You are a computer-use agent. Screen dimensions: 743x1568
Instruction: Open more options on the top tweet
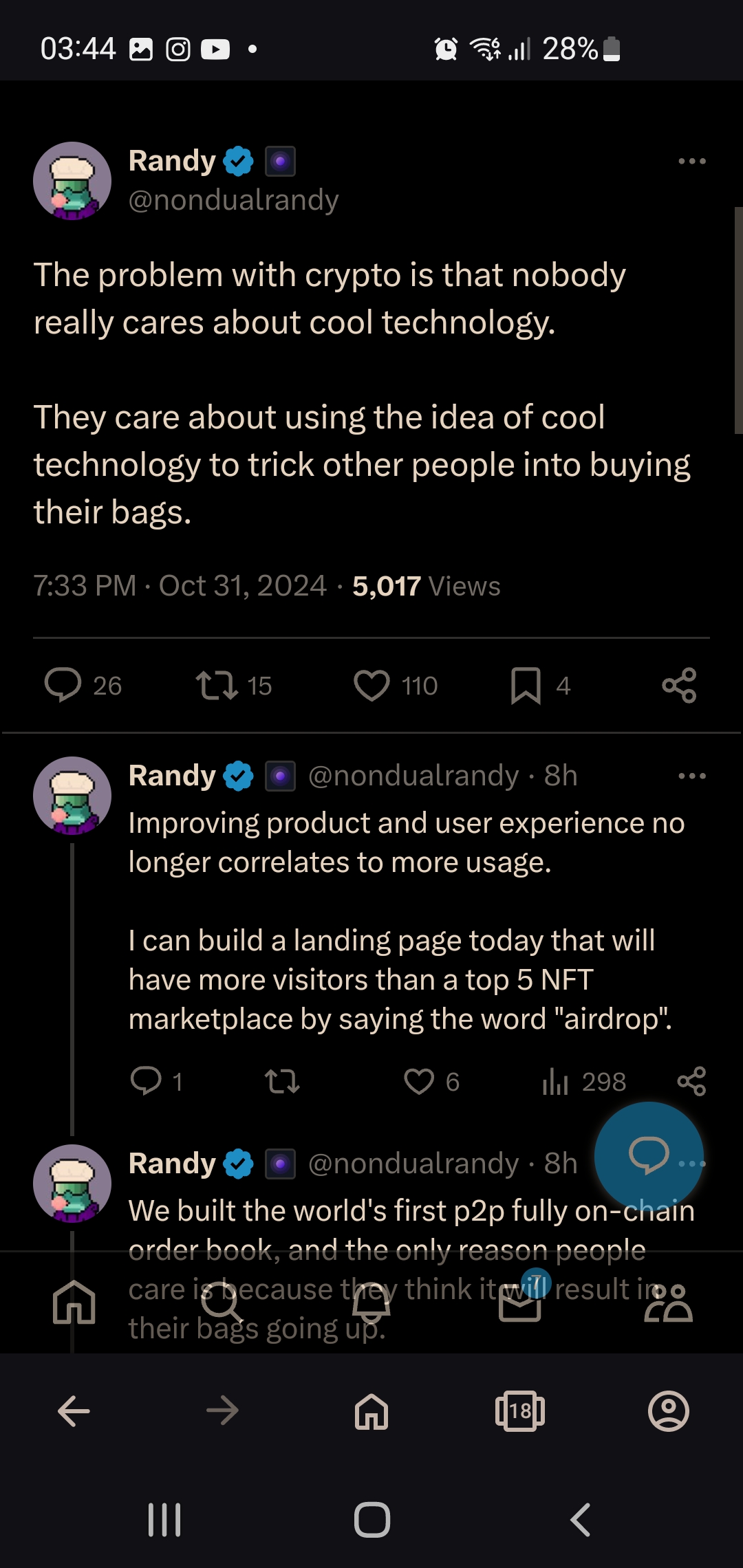point(692,161)
